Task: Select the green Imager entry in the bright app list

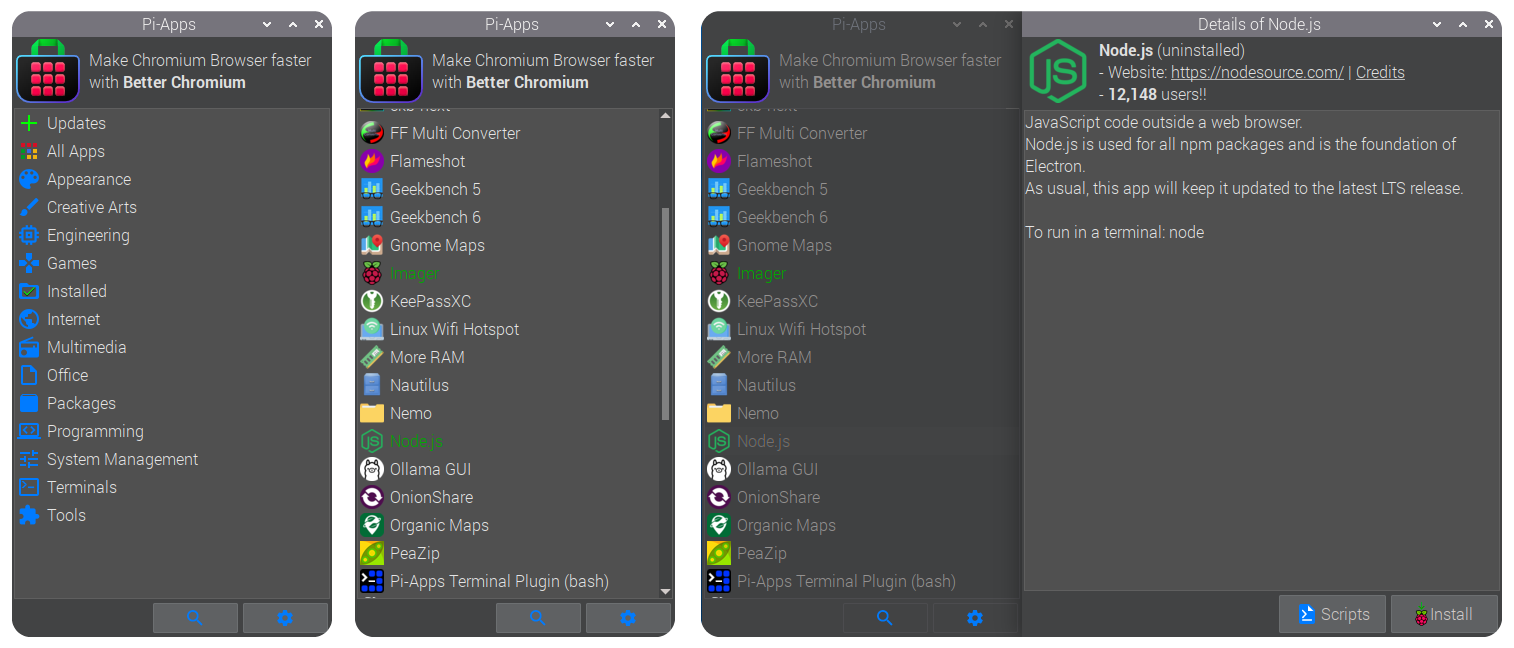Action: [x=508, y=273]
